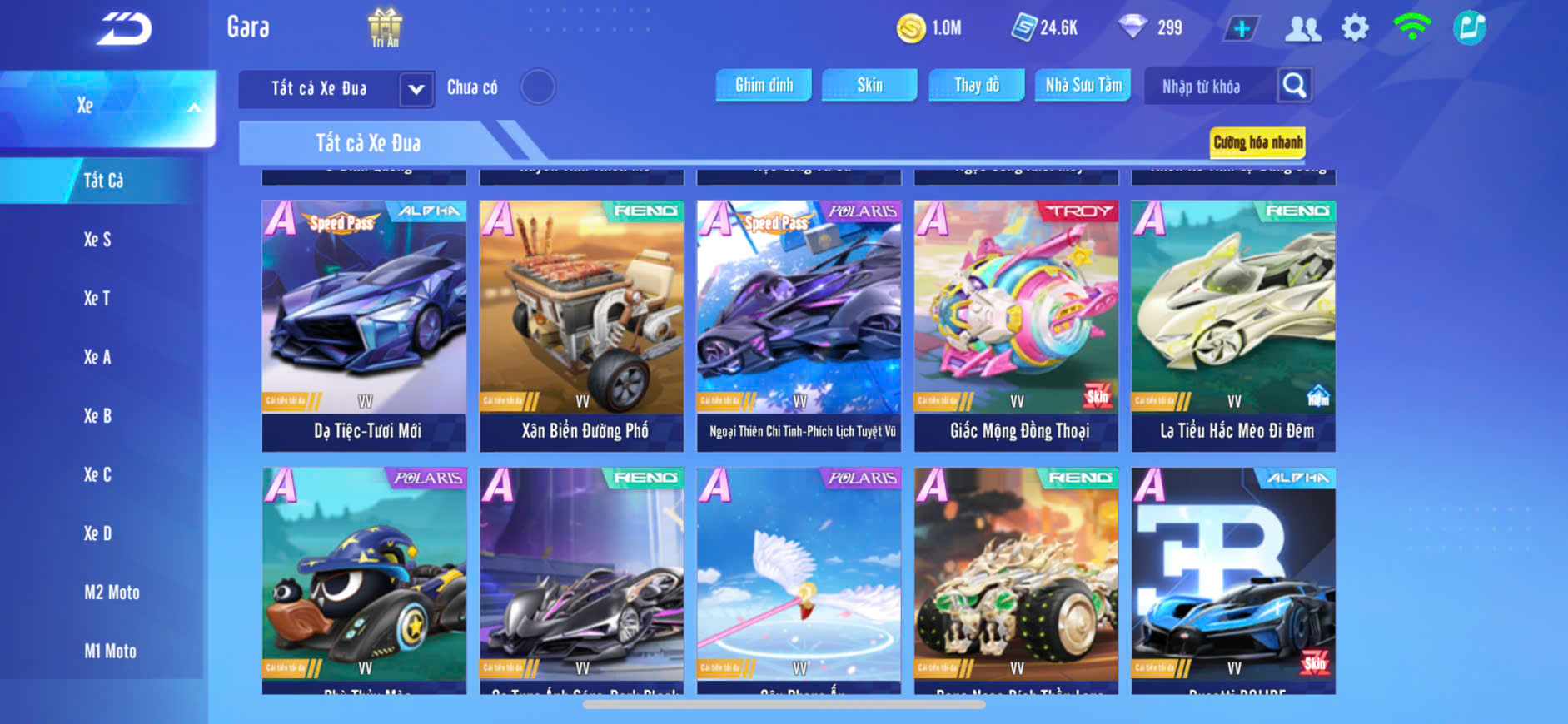
Task: Click the music note icon
Action: [x=1470, y=28]
